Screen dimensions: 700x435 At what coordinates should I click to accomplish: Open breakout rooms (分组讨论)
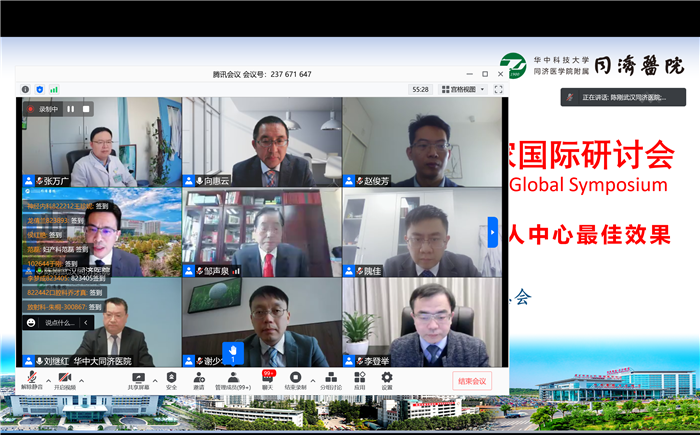coord(330,377)
